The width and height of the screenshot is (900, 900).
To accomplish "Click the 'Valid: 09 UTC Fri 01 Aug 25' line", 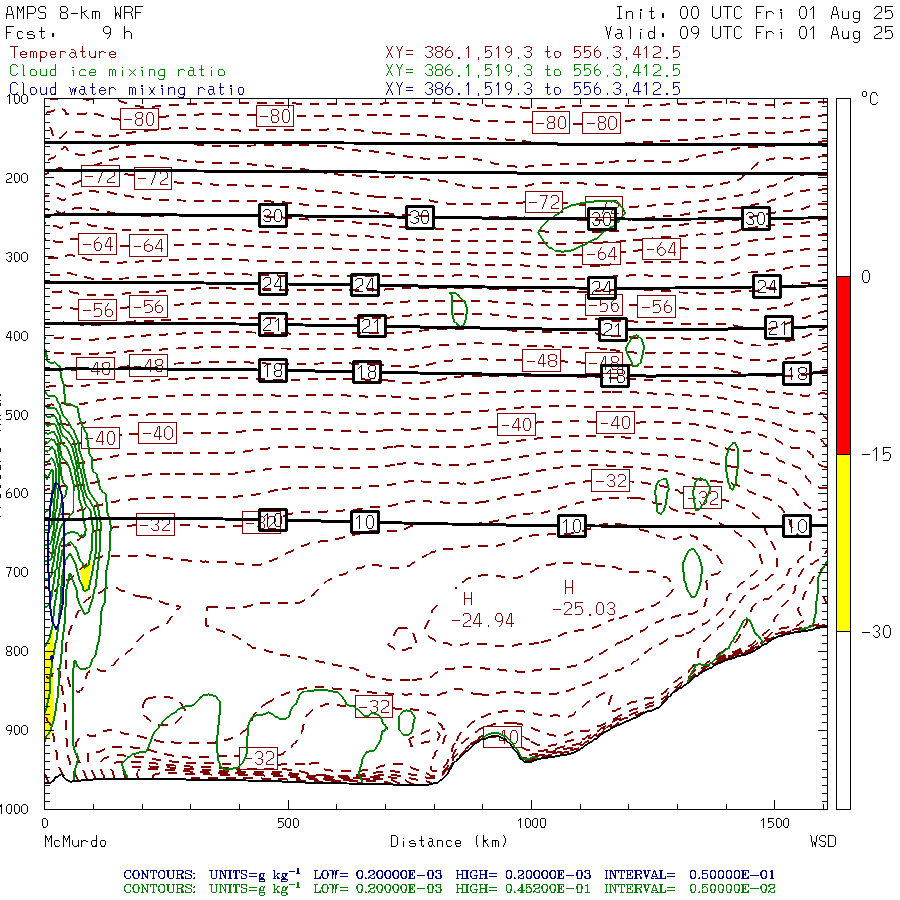I will click(x=749, y=33).
